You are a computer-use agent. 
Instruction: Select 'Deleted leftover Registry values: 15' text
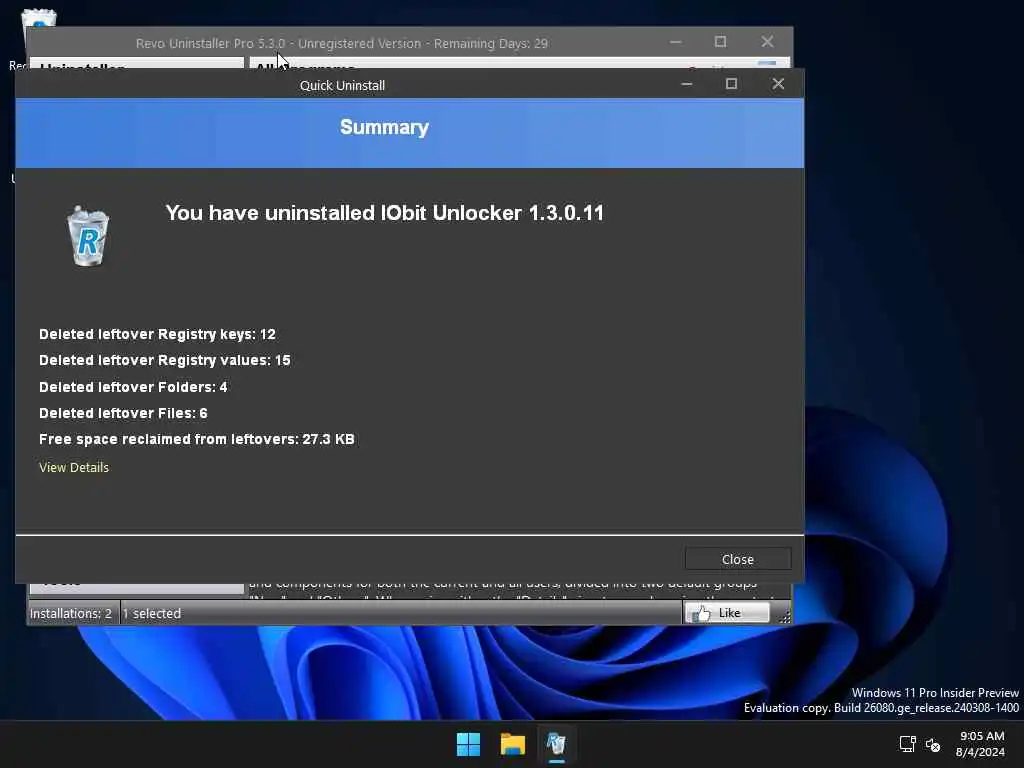point(165,360)
